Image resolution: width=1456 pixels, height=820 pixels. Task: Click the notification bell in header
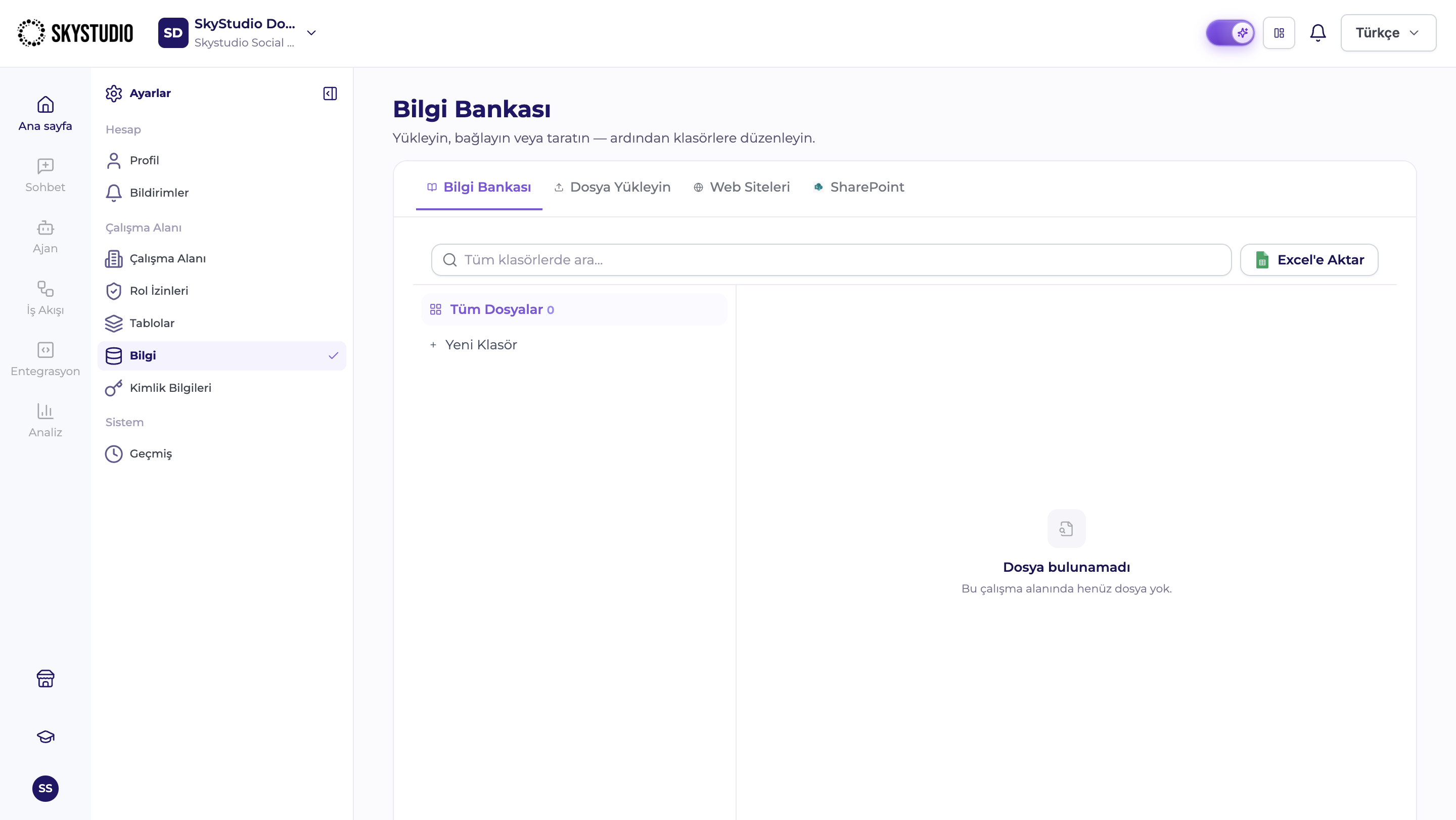(x=1317, y=33)
